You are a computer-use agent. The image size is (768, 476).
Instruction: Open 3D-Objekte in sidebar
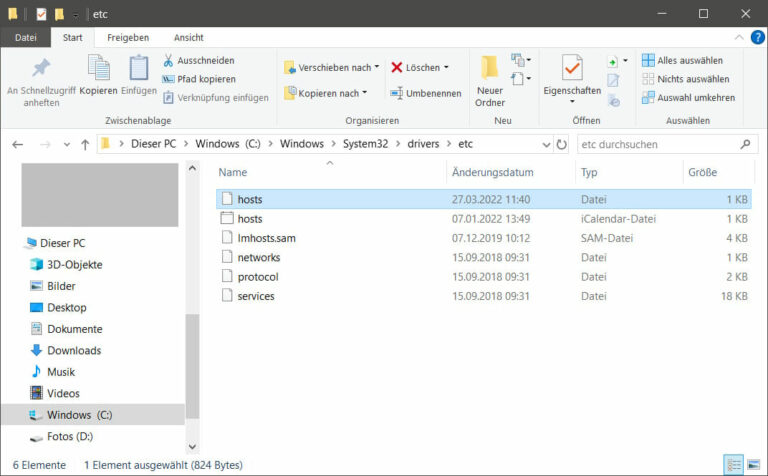tap(66, 265)
